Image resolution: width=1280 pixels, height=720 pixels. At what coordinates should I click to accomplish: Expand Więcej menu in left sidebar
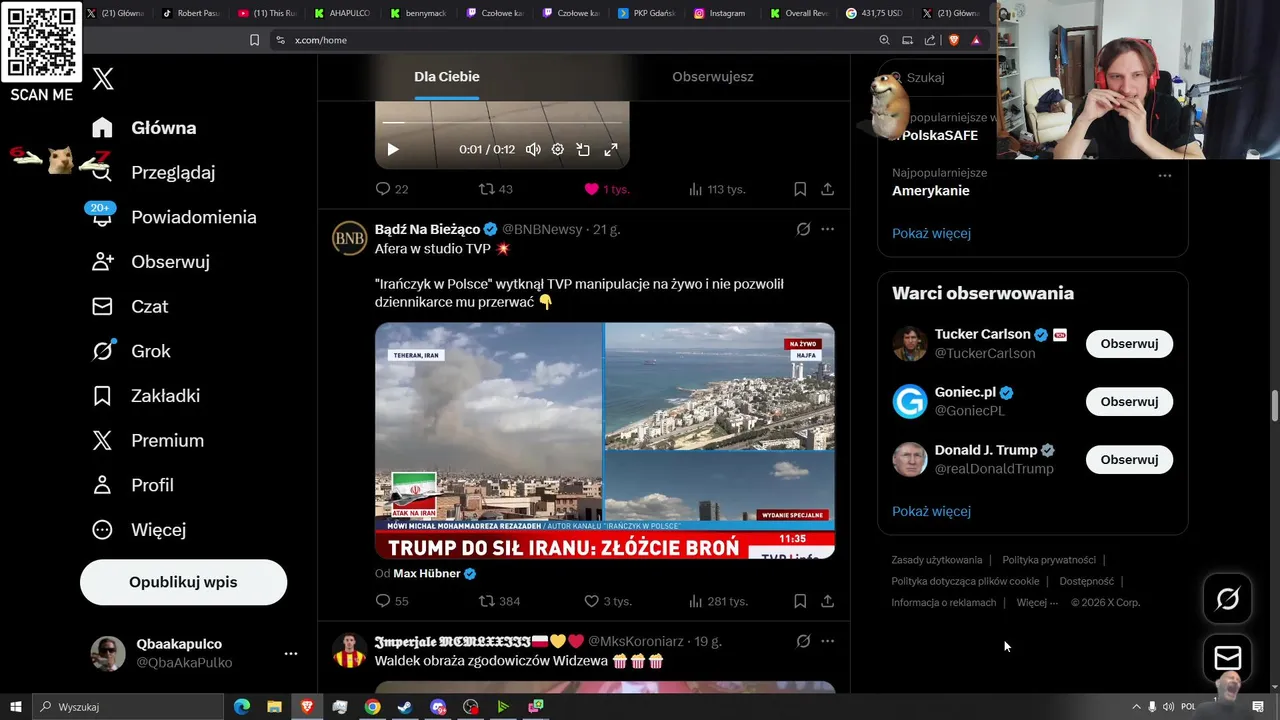click(x=139, y=530)
